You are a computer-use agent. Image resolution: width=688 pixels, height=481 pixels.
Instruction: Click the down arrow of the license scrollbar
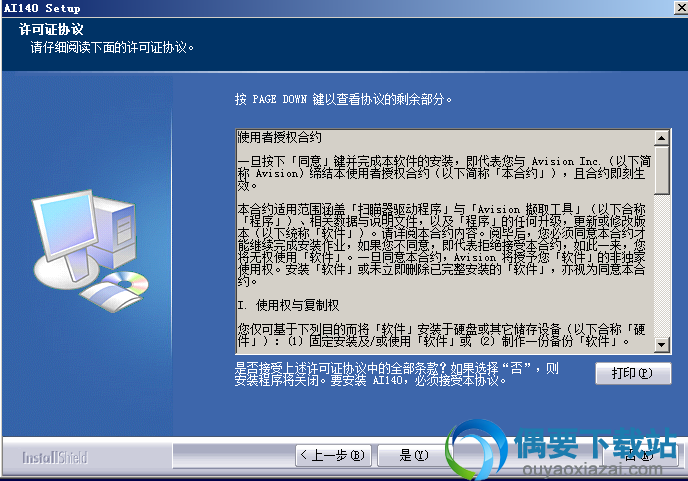coord(661,345)
